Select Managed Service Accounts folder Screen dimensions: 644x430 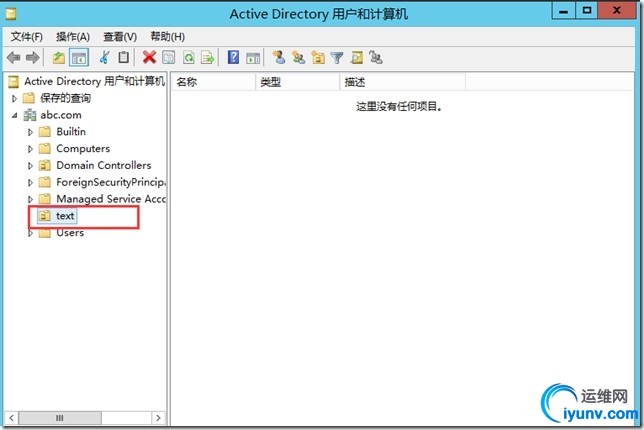[110, 199]
